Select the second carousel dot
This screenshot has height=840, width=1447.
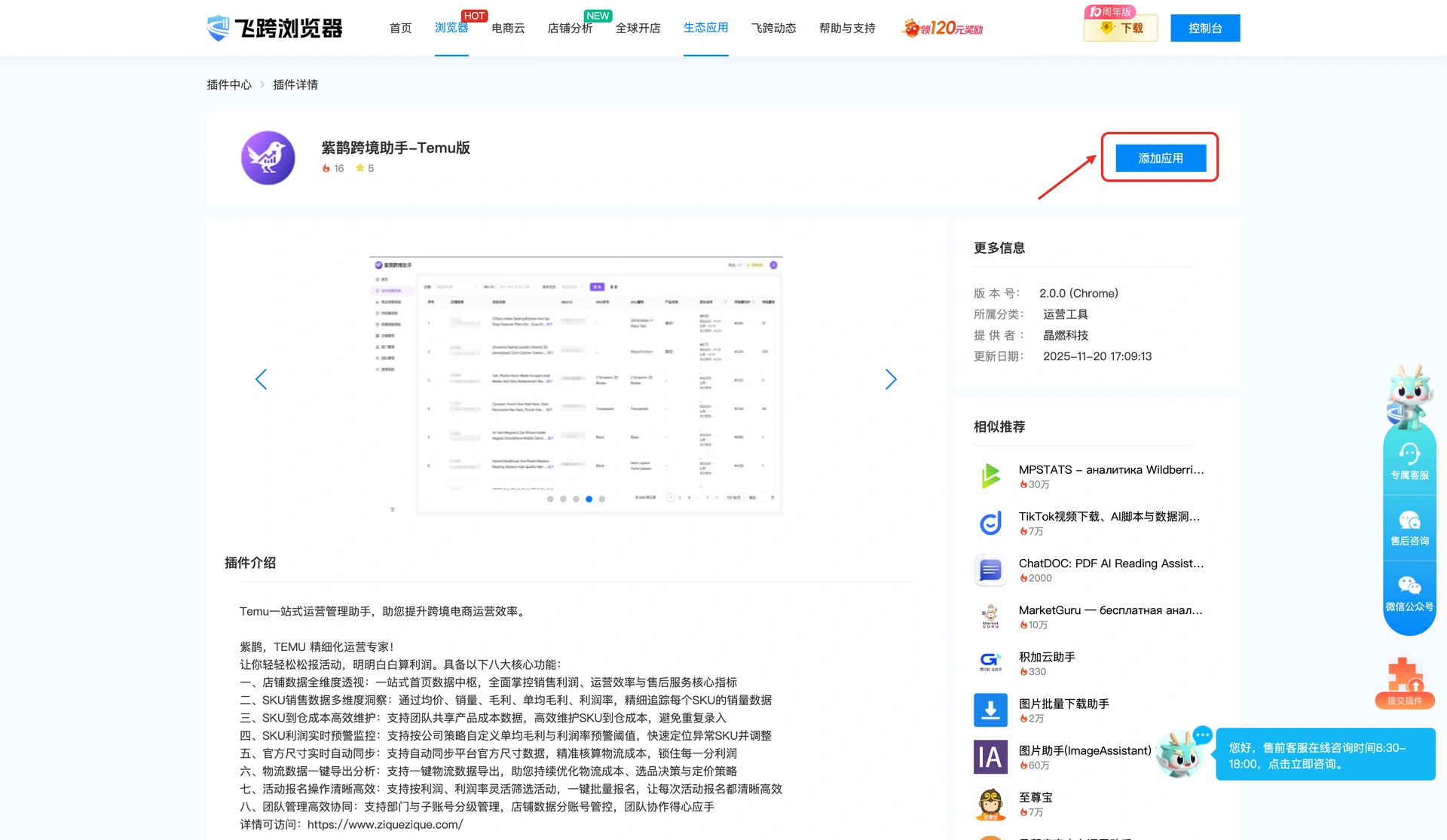563,499
